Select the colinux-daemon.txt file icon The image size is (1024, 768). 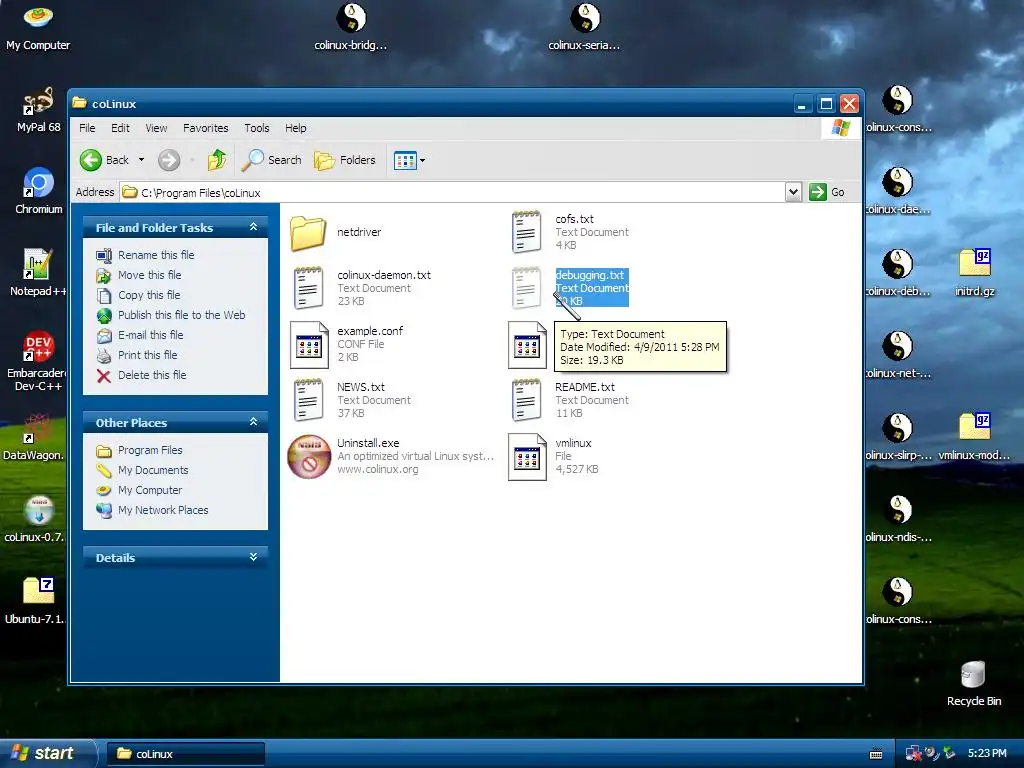click(x=308, y=288)
